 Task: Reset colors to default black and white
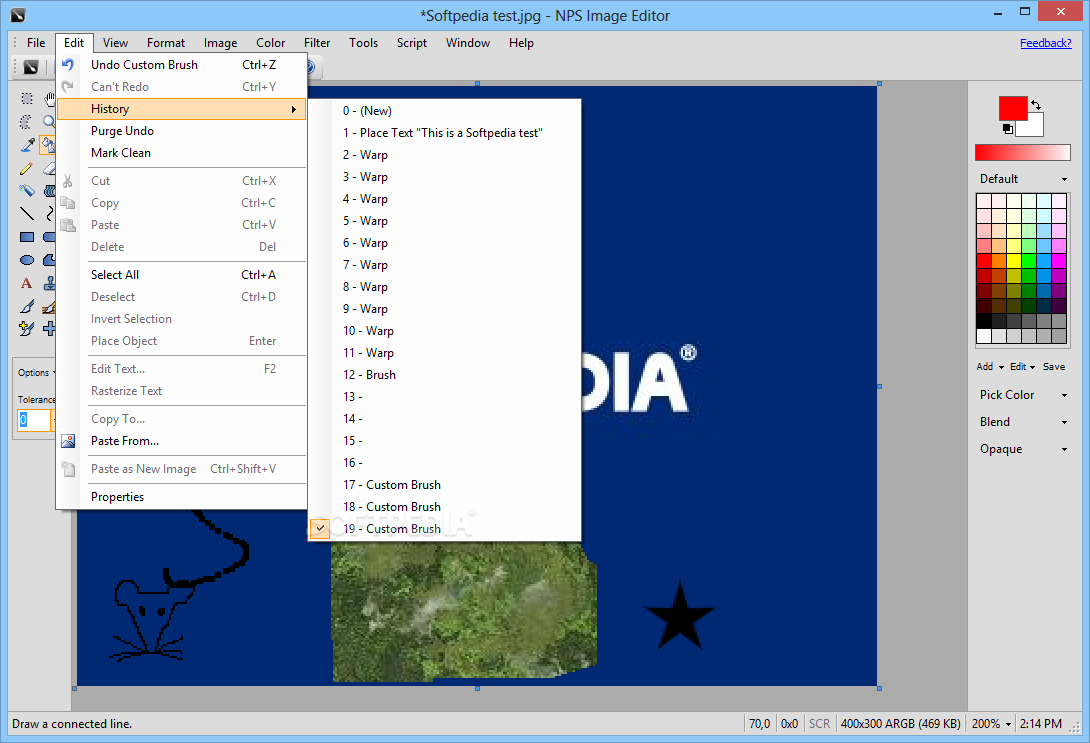pyautogui.click(x=1007, y=129)
